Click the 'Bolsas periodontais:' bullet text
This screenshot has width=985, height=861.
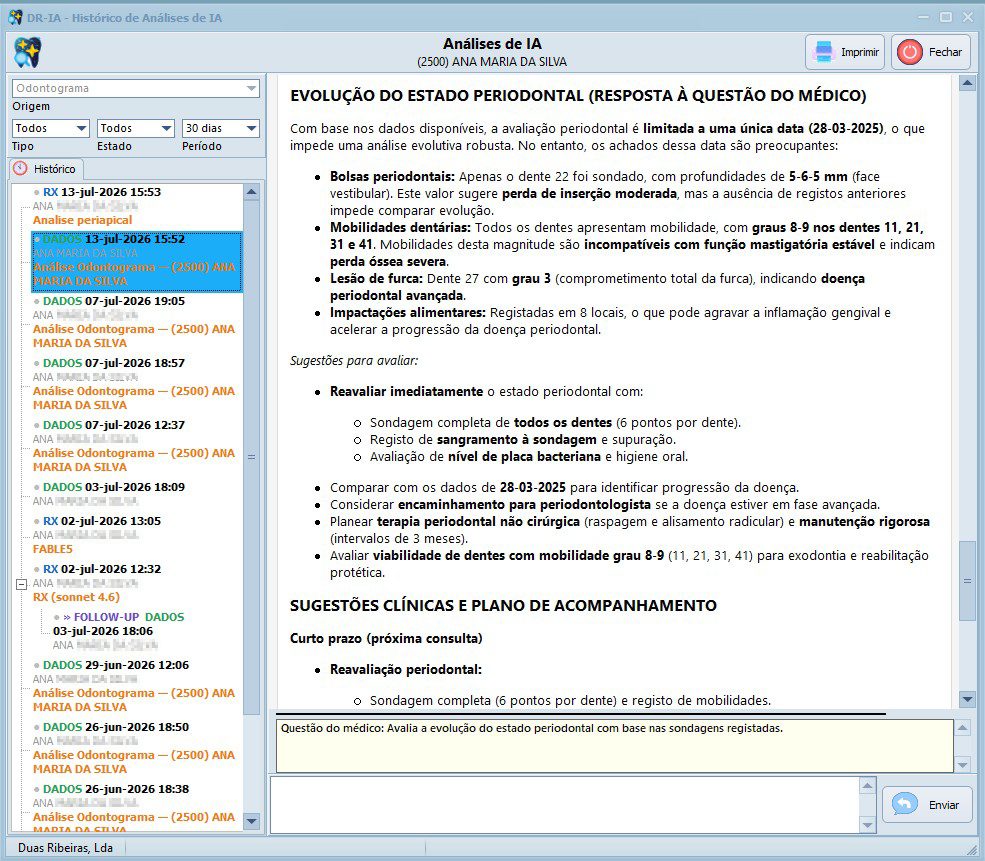click(x=393, y=176)
